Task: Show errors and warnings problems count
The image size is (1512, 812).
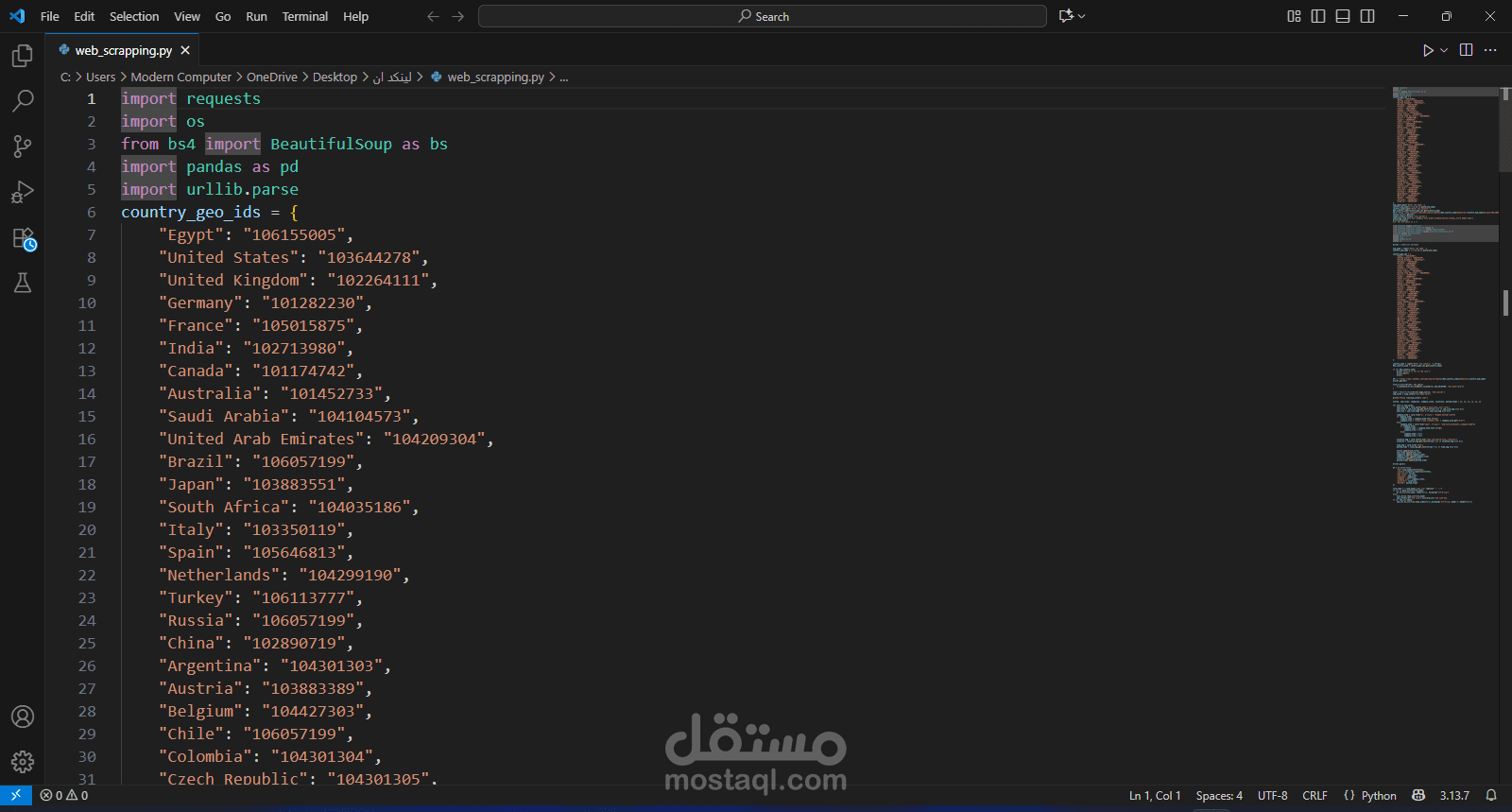Action: (64, 795)
